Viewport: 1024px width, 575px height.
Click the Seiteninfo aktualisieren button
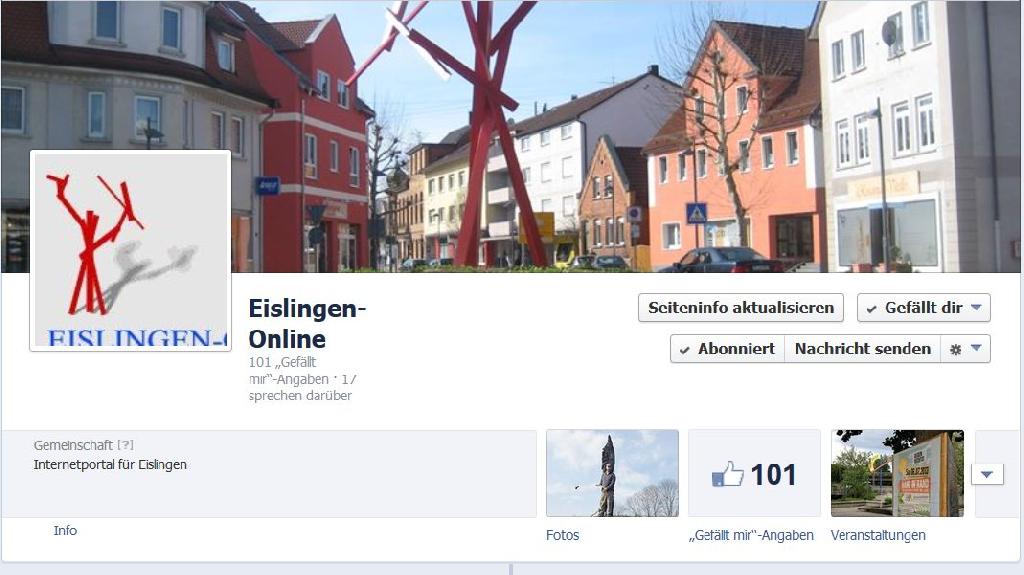(740, 308)
